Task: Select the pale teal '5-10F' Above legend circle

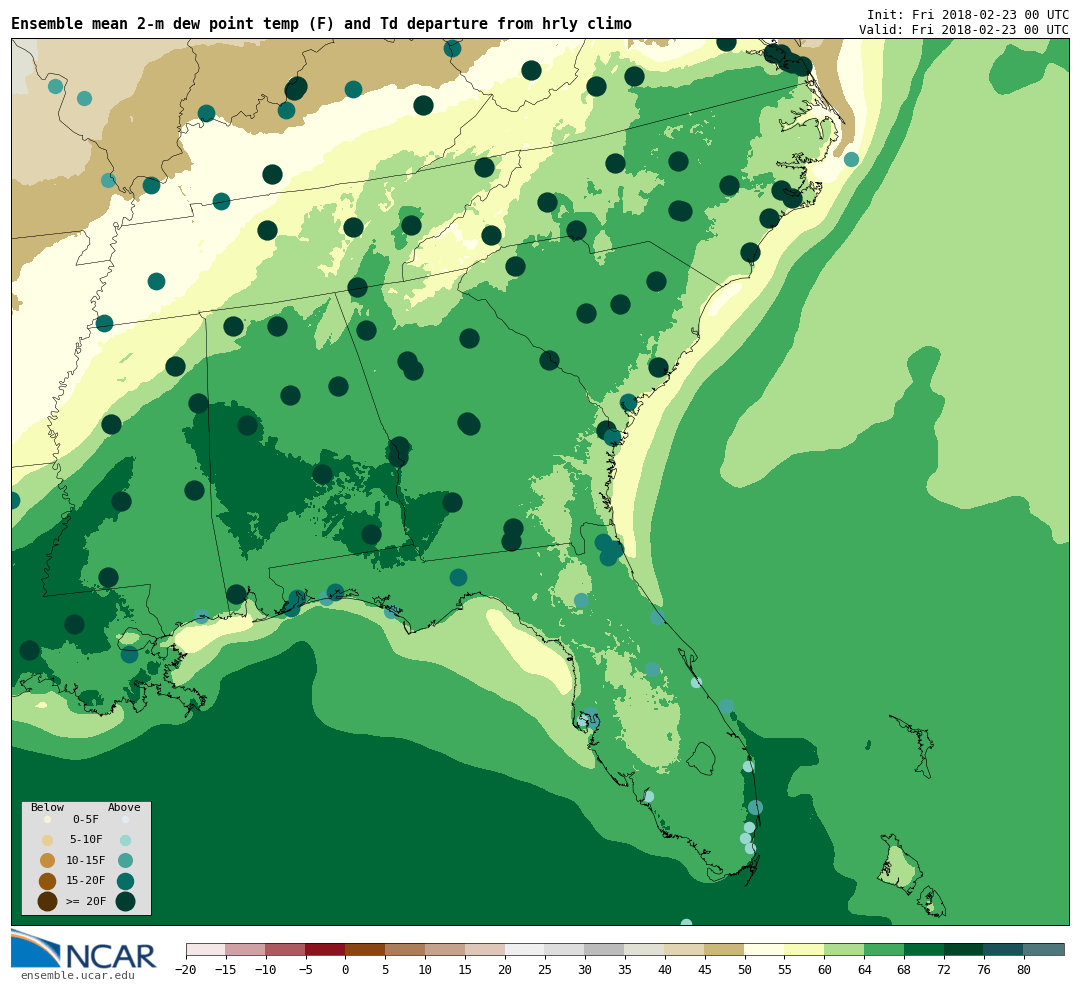Action: (125, 840)
